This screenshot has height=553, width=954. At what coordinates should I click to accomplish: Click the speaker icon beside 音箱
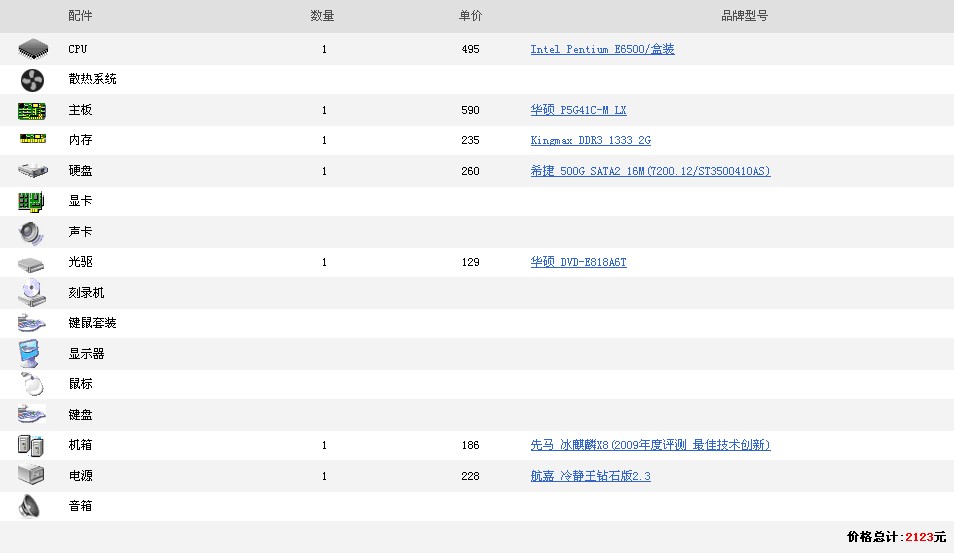coord(29,506)
